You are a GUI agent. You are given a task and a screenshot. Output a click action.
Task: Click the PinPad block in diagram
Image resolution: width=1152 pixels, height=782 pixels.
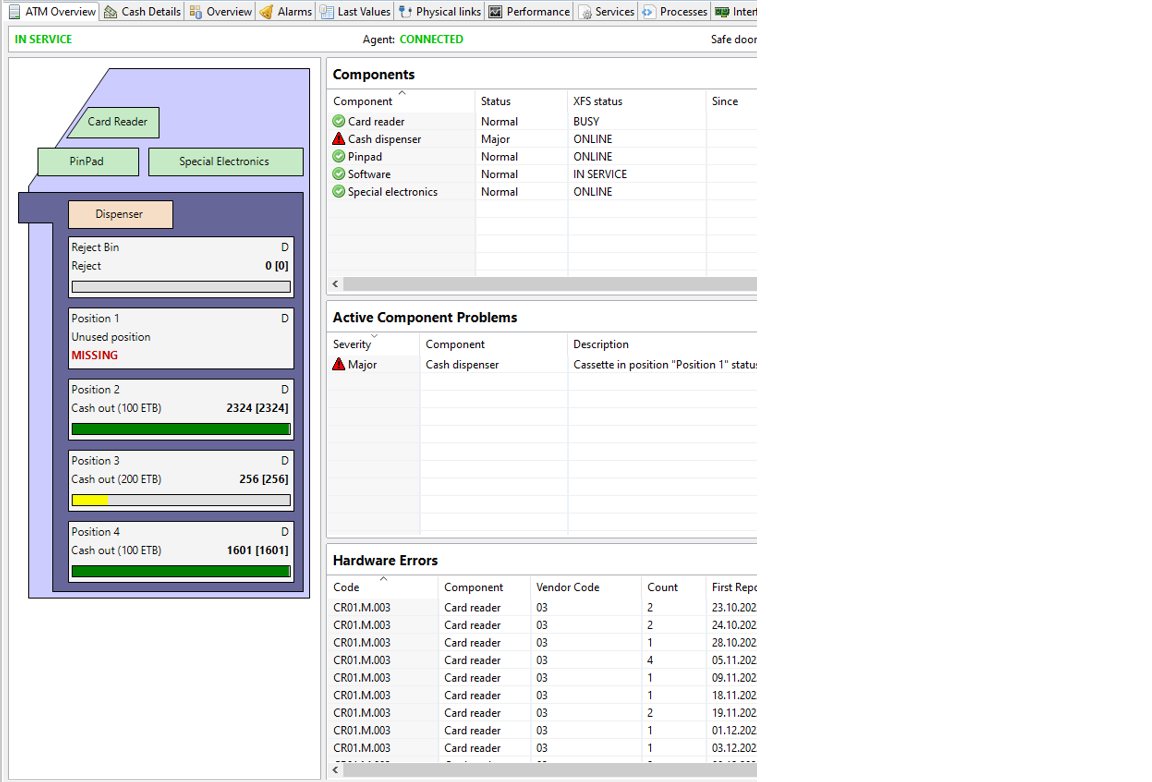(87, 162)
